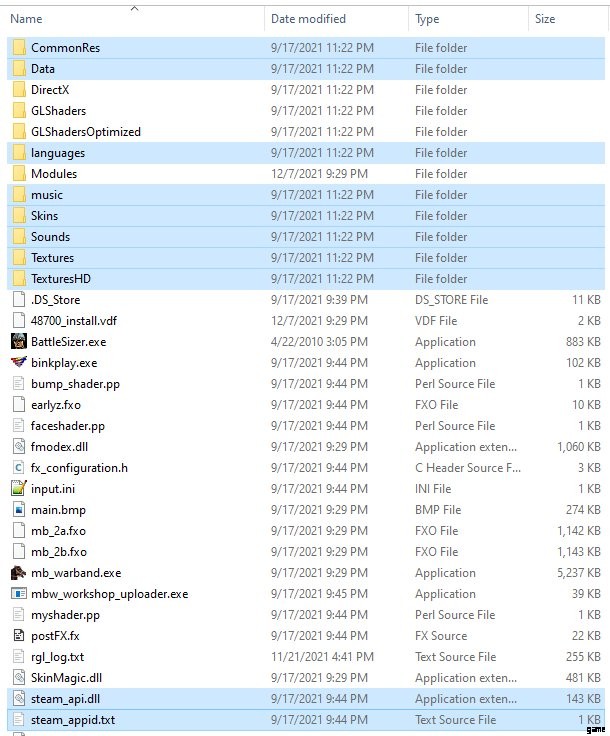Click the fx_configuration.h file icon

pos(18,468)
